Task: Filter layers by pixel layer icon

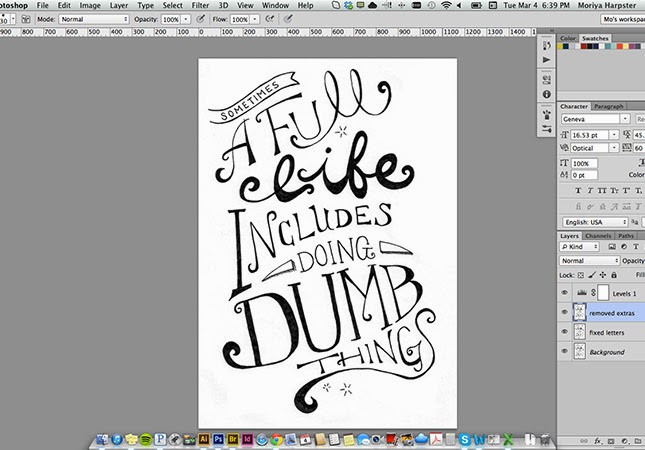Action: coord(612,247)
